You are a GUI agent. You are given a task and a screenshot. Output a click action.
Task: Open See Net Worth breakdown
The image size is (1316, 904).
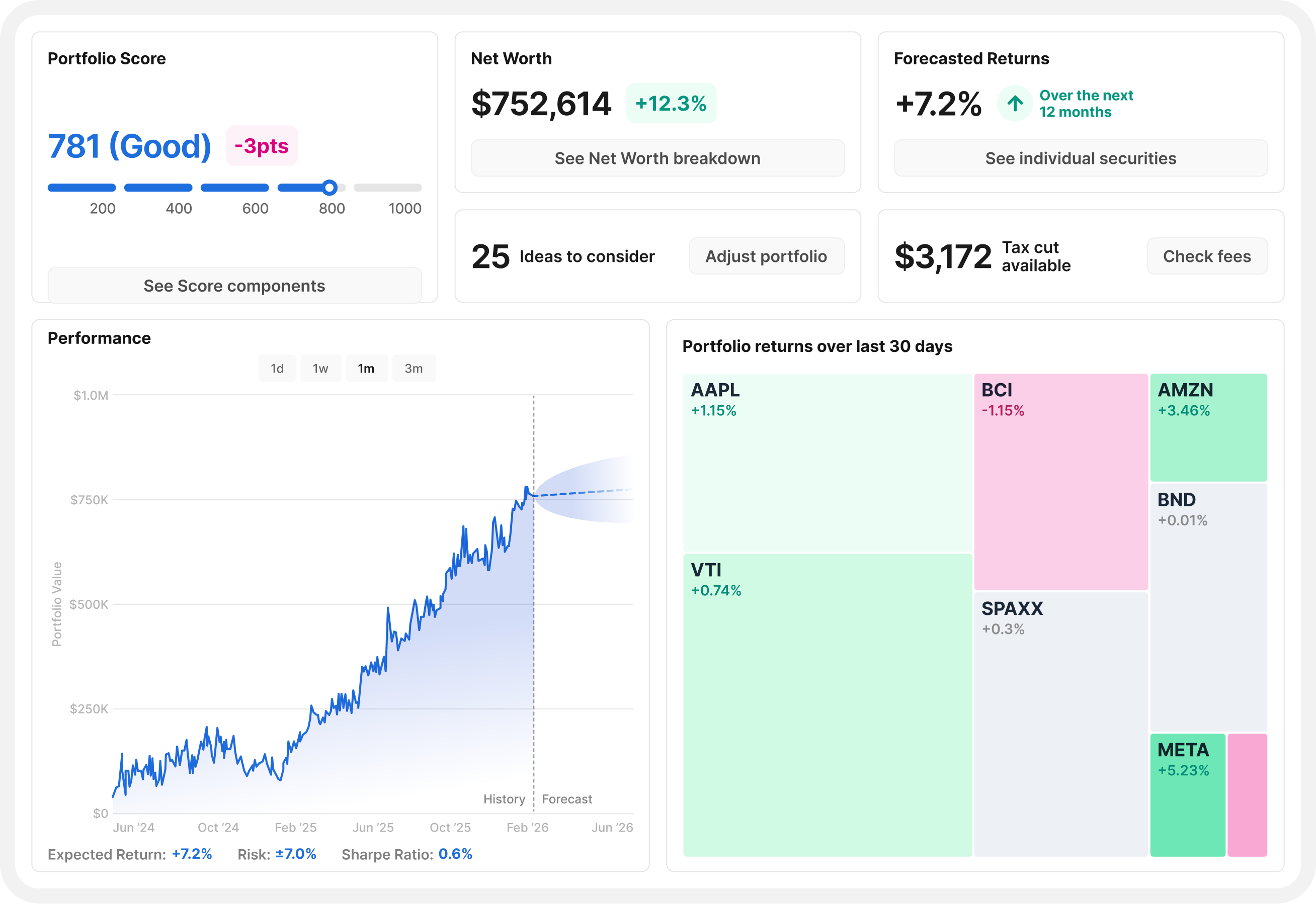(x=657, y=158)
